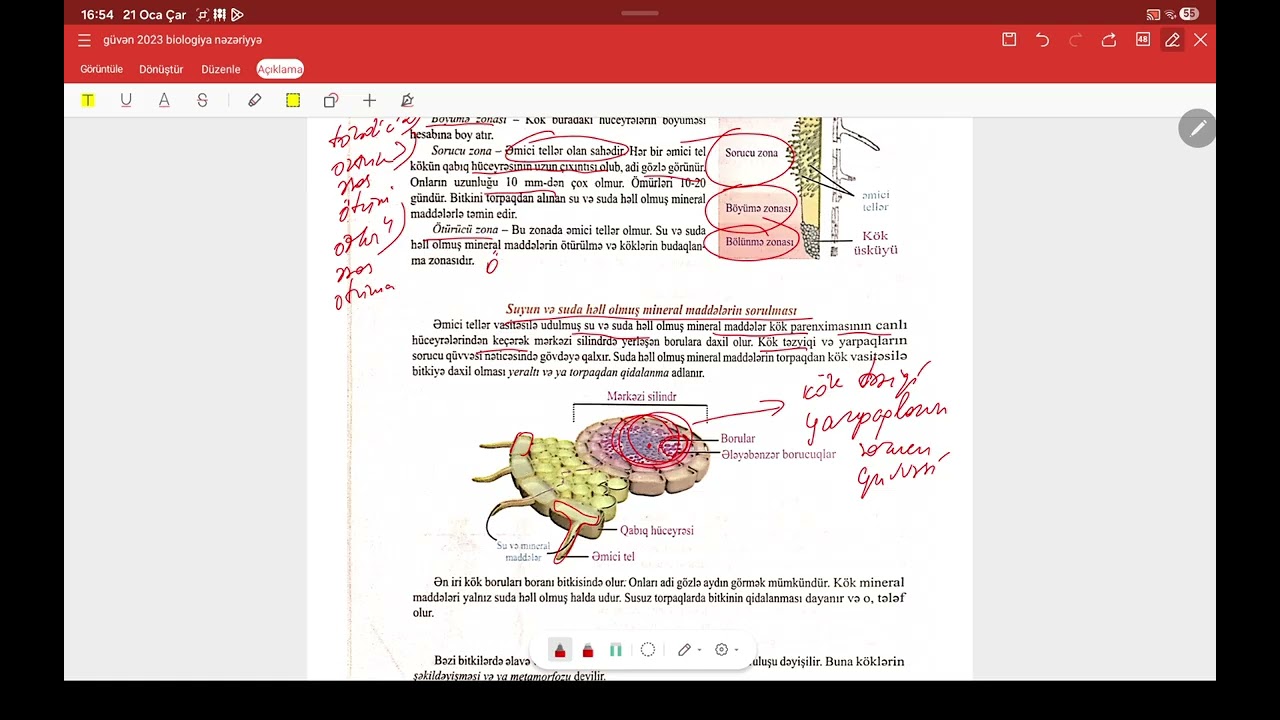The width and height of the screenshot is (1280, 720).
Task: Select the yellow area highlight square tool
Action: 293,100
